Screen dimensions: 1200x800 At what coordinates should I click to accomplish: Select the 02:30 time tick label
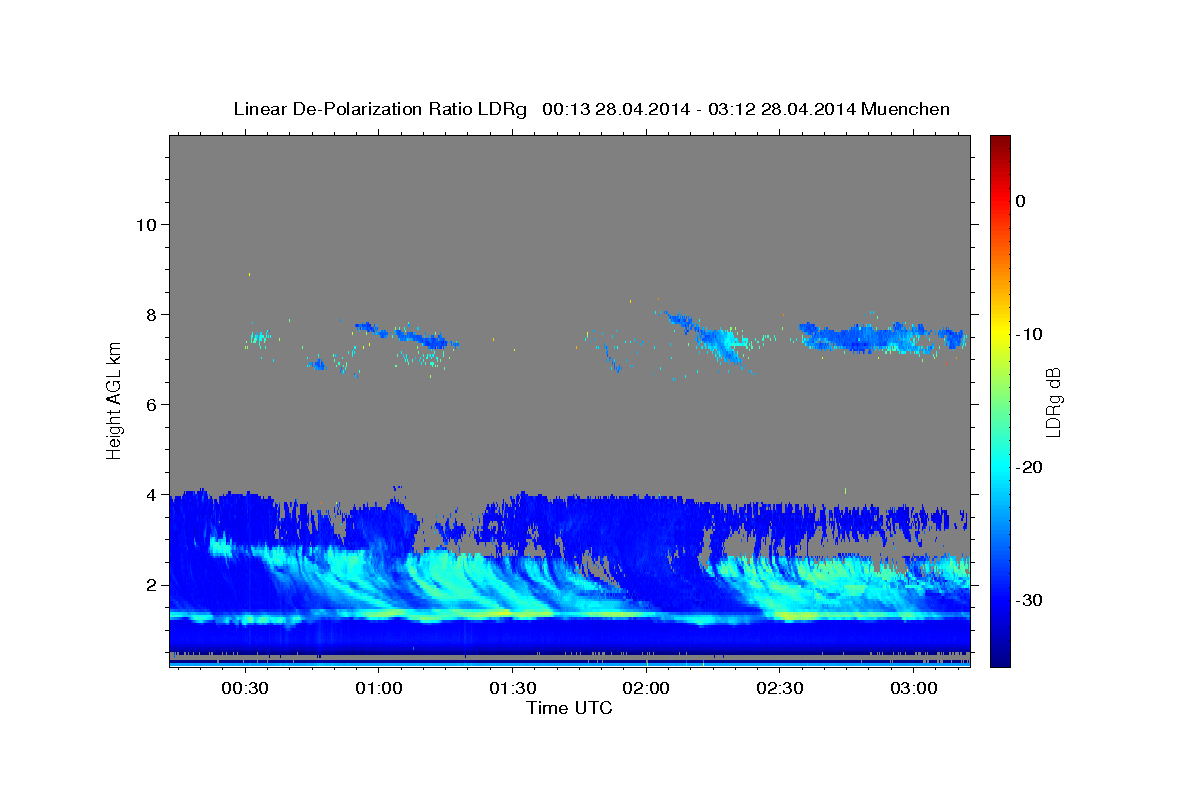tap(780, 689)
